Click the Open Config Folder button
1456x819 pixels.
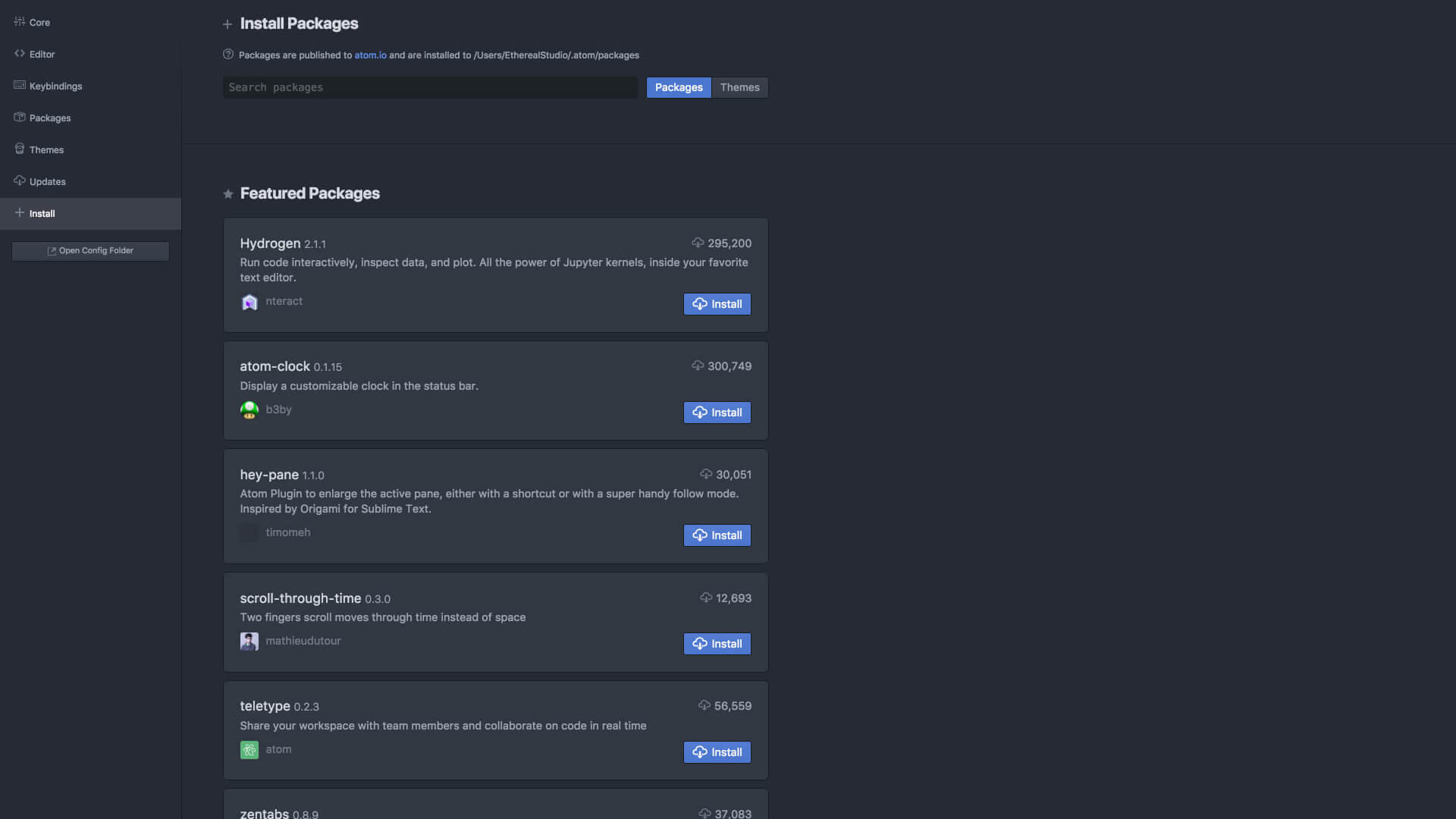click(90, 251)
